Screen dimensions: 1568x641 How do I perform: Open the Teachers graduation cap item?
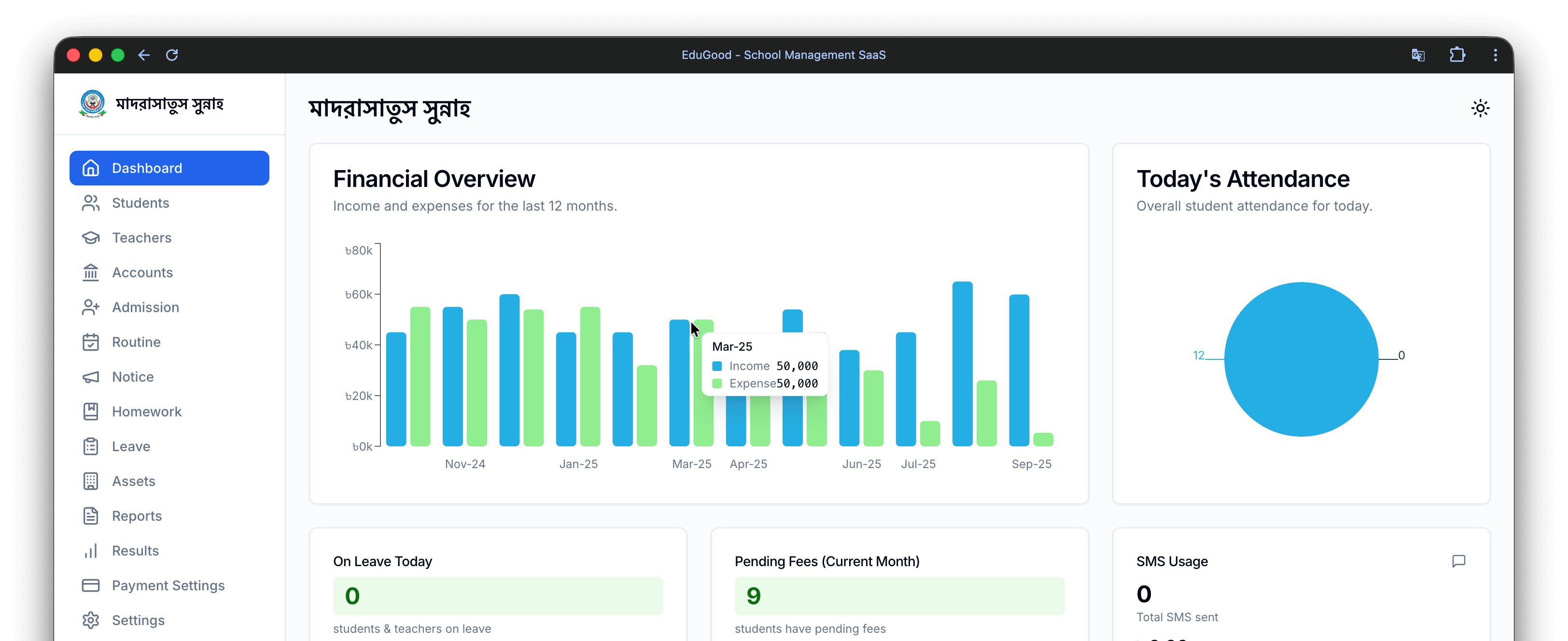141,238
